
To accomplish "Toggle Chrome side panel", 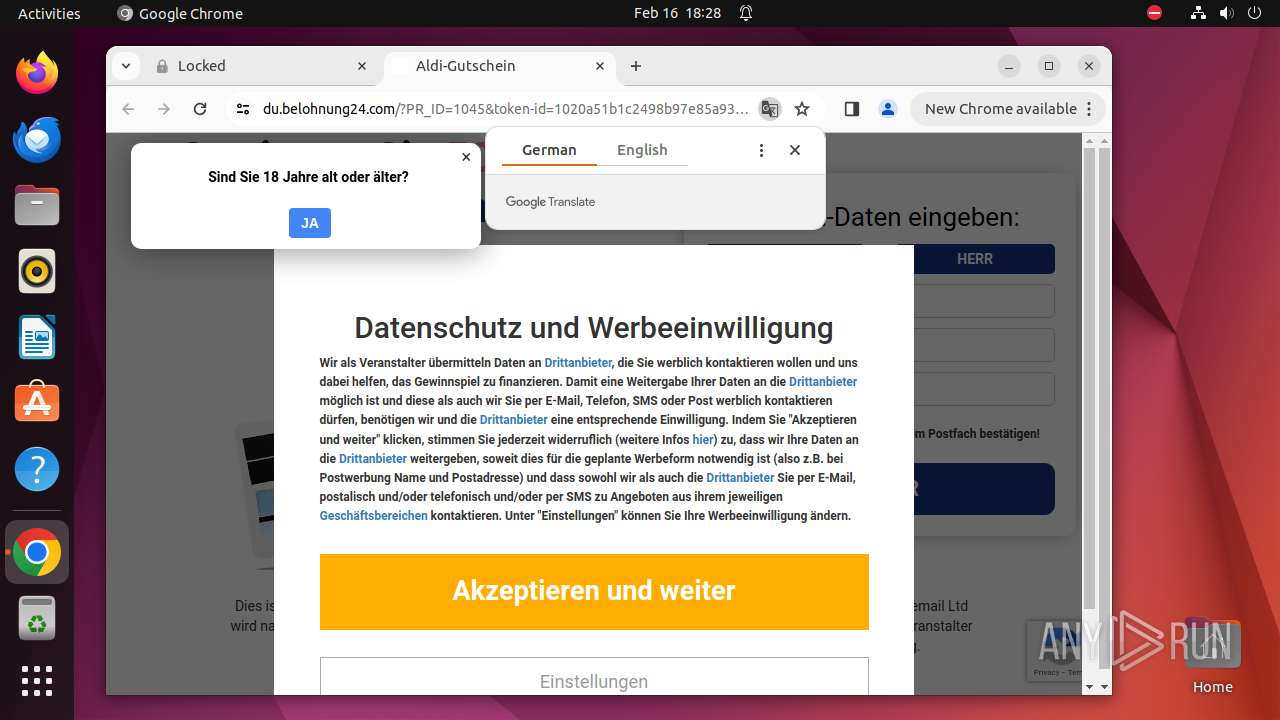I will (852, 109).
